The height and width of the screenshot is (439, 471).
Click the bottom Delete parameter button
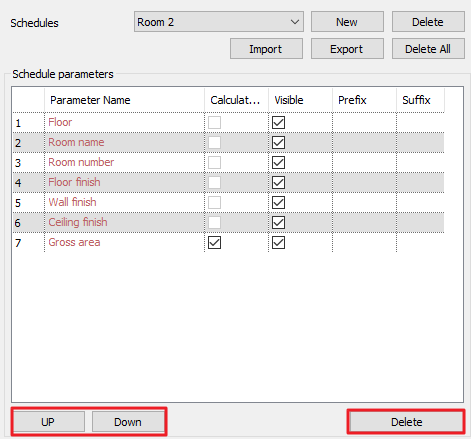pyautogui.click(x=406, y=422)
